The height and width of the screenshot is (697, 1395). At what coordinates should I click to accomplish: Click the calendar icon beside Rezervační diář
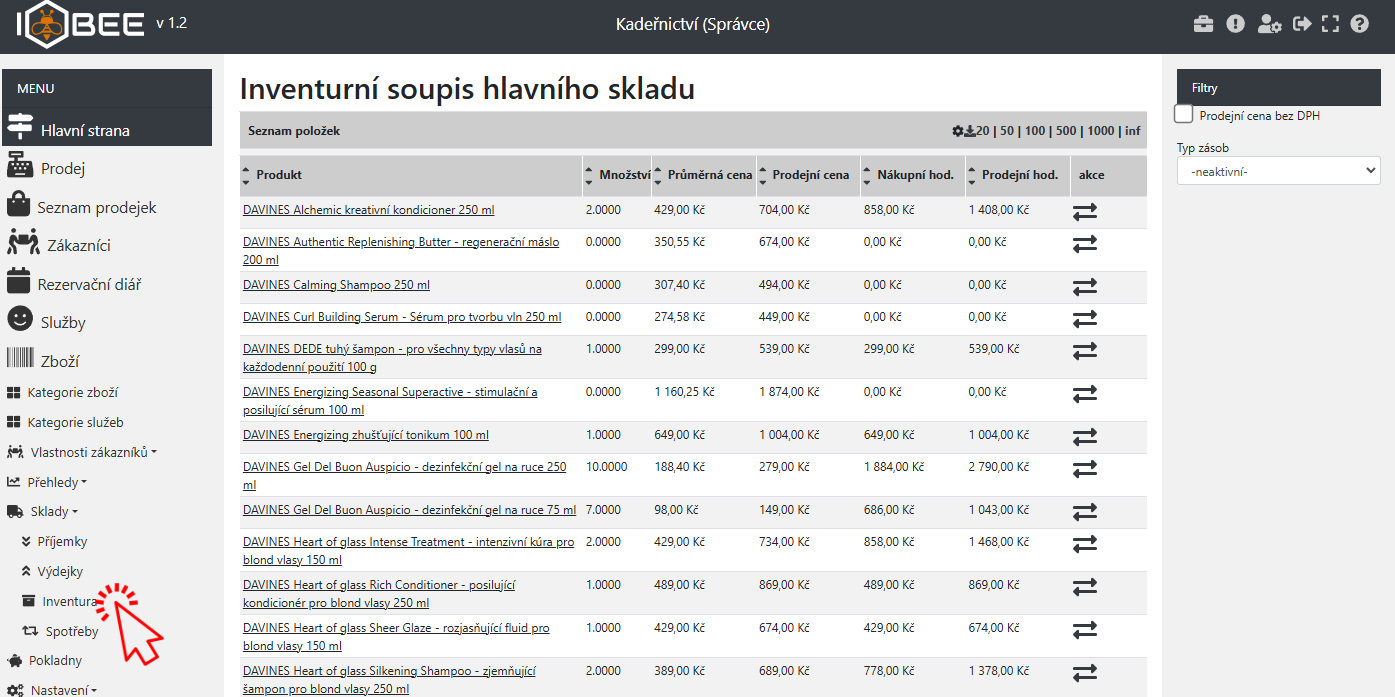pyautogui.click(x=18, y=283)
